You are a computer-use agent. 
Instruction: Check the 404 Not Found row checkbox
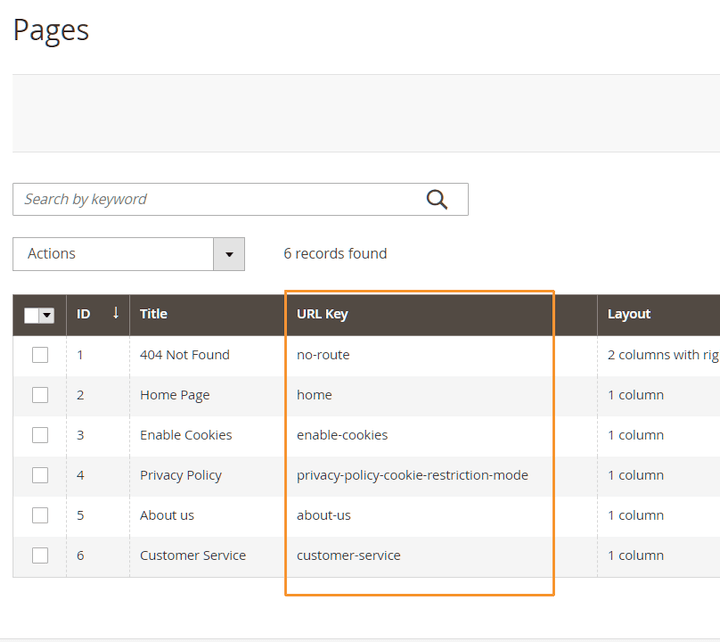pos(40,355)
